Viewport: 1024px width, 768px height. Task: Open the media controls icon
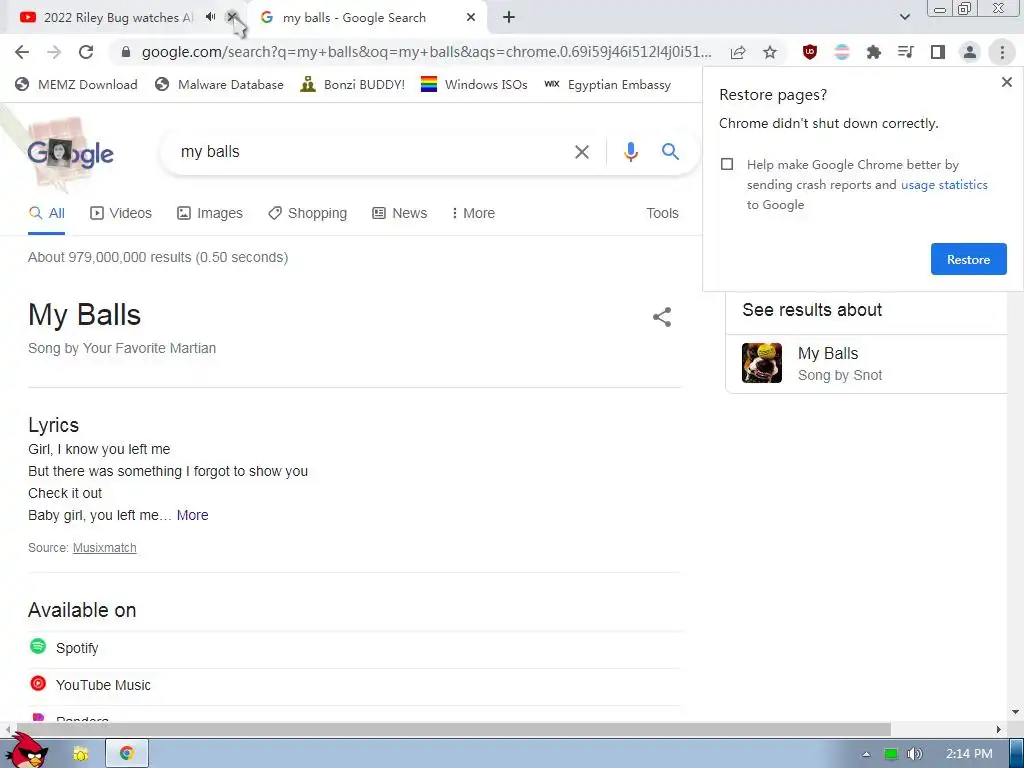pyautogui.click(x=906, y=52)
